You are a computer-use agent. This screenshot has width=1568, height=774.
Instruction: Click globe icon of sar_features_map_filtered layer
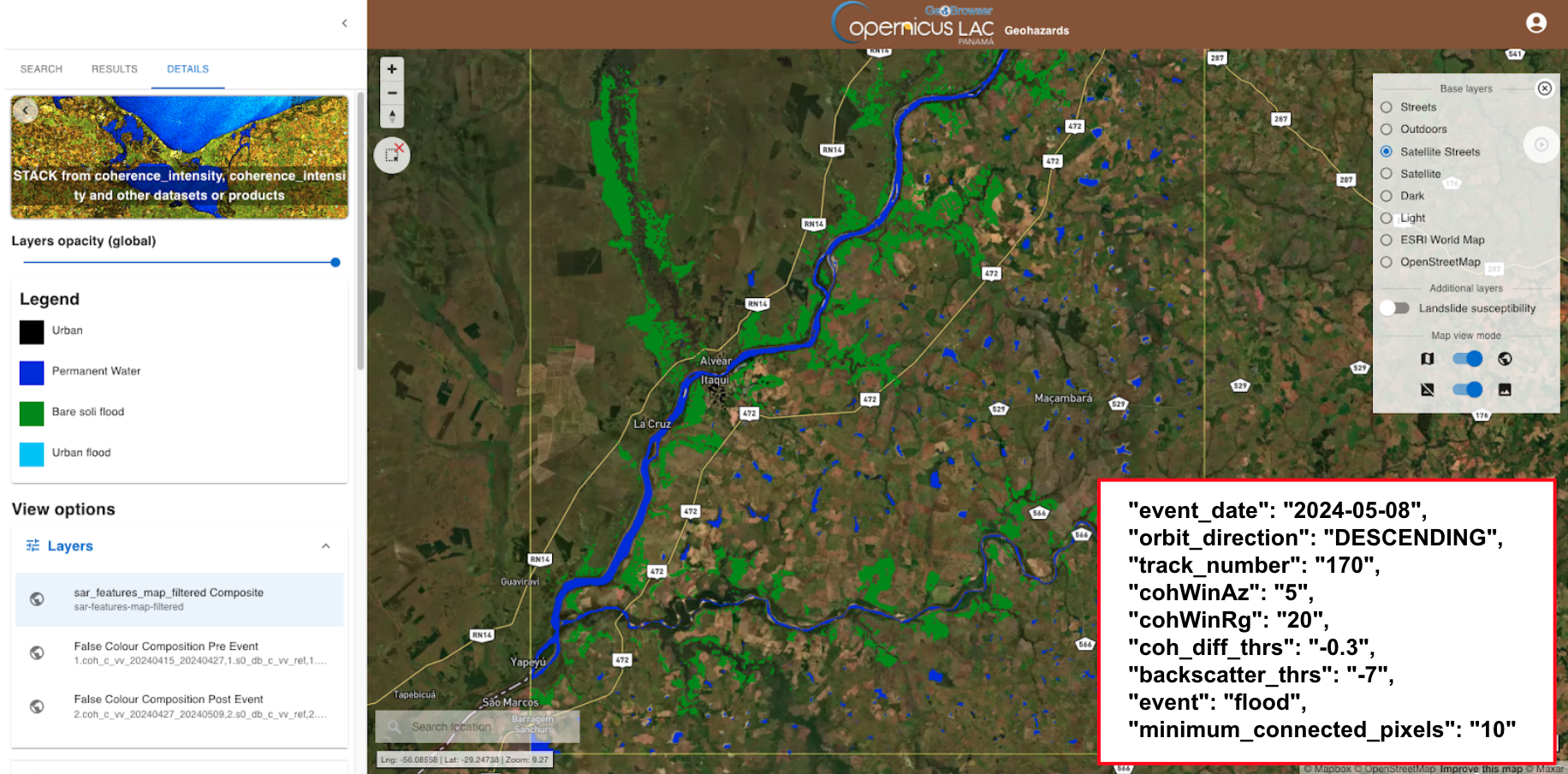tap(37, 599)
